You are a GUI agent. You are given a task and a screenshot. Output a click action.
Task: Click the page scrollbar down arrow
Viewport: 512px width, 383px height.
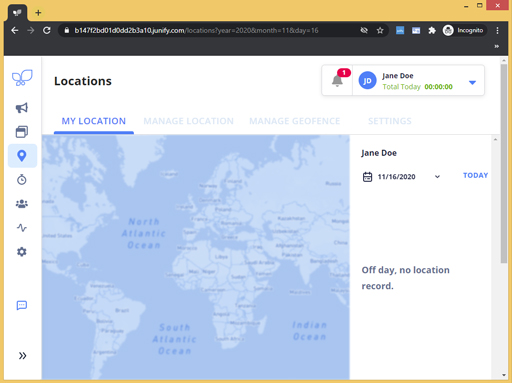(504, 375)
